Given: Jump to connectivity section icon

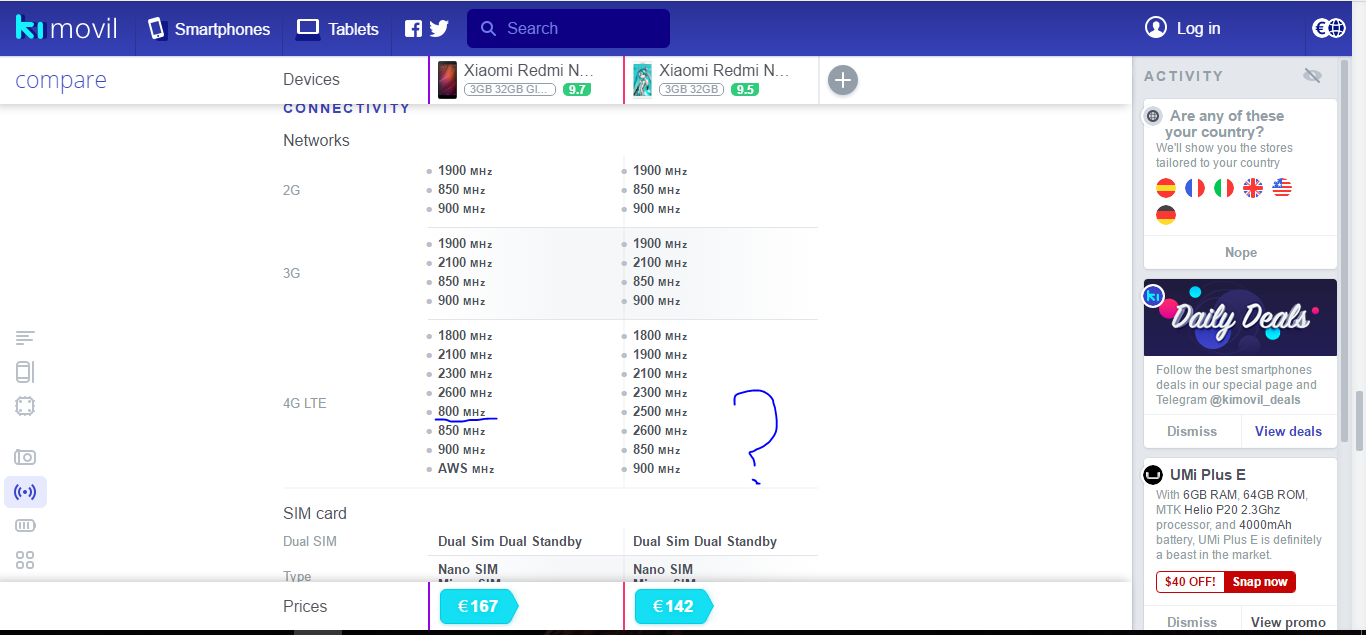Looking at the screenshot, I should pos(25,492).
